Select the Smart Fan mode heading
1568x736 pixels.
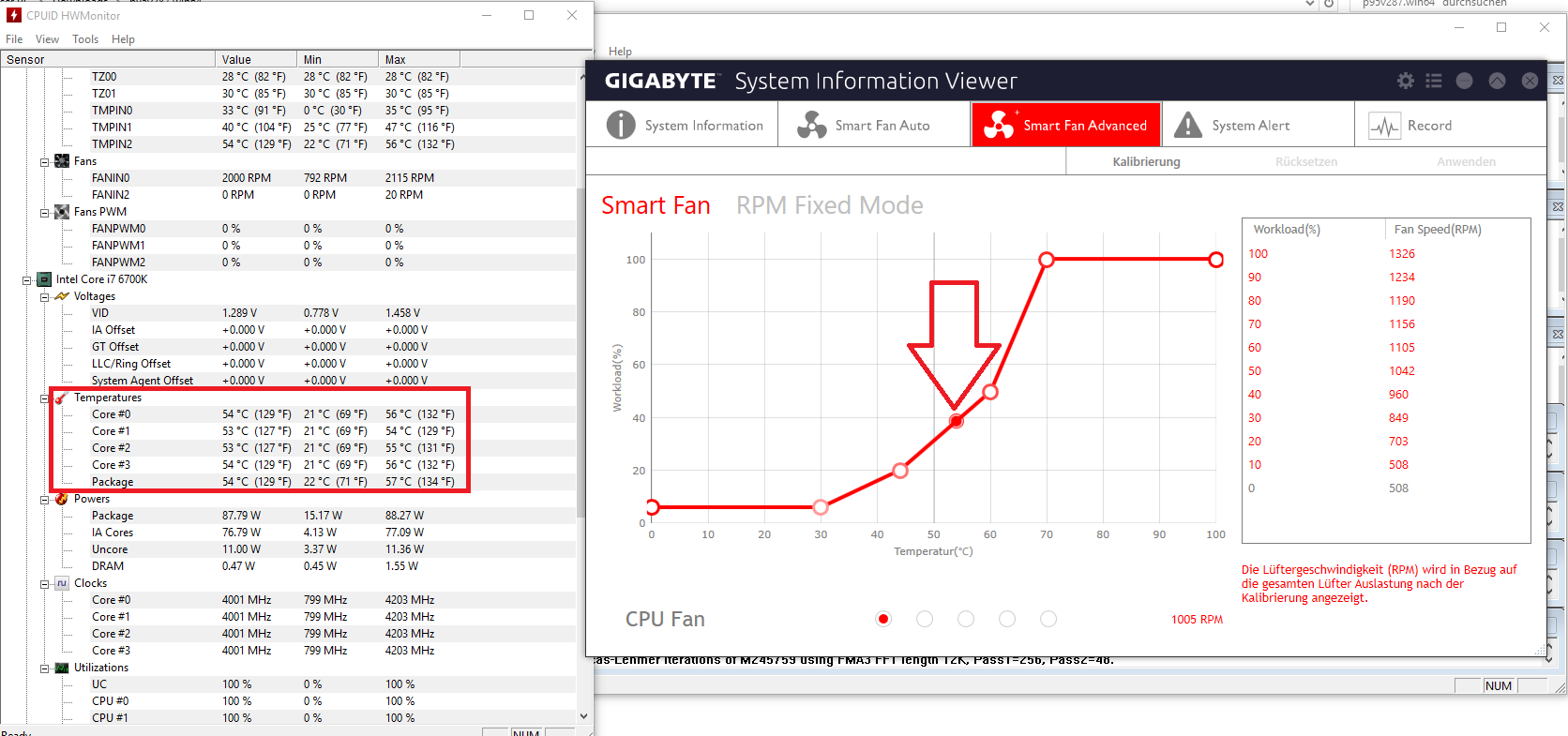656,205
